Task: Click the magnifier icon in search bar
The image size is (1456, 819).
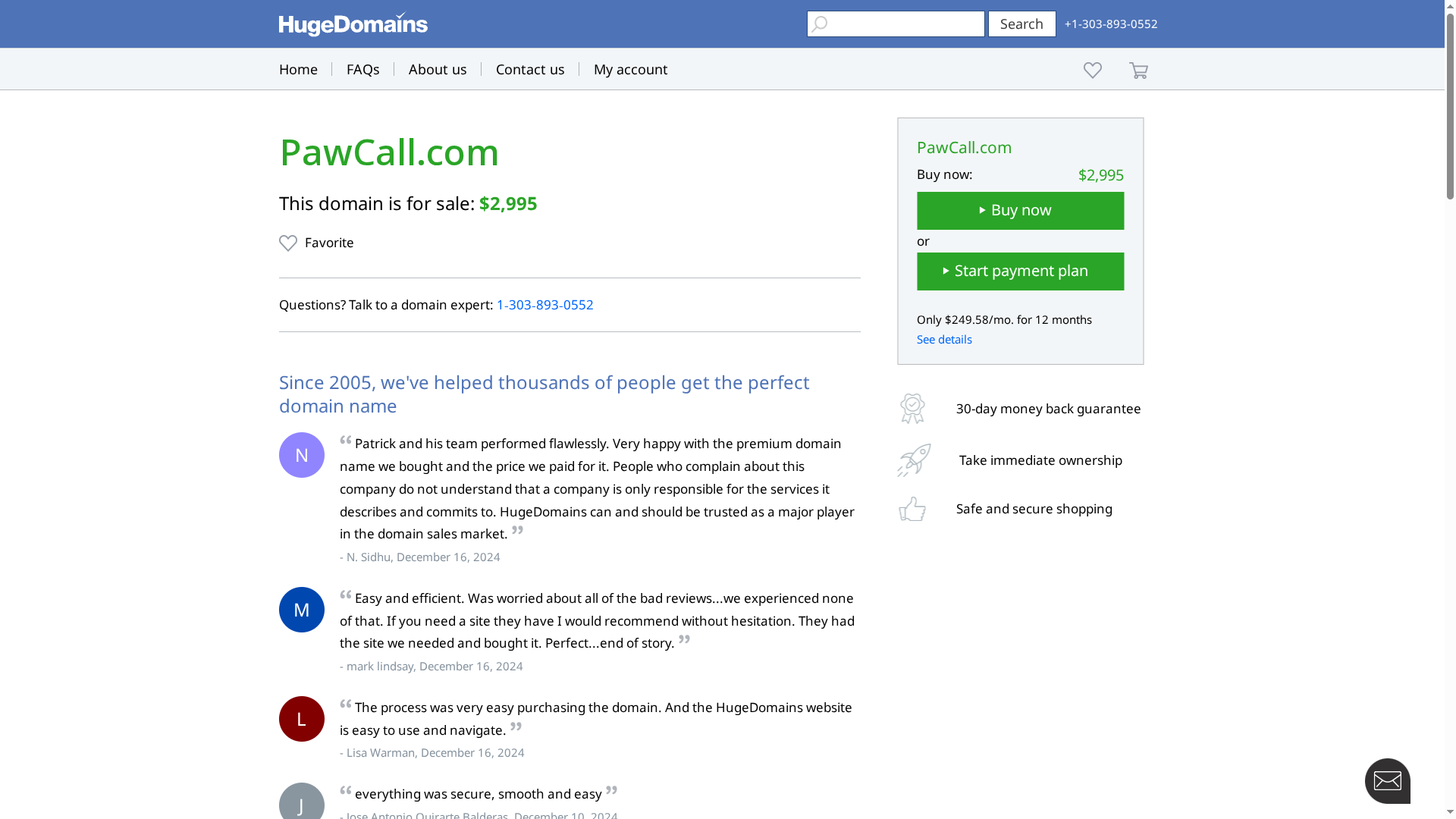Action: pyautogui.click(x=820, y=24)
